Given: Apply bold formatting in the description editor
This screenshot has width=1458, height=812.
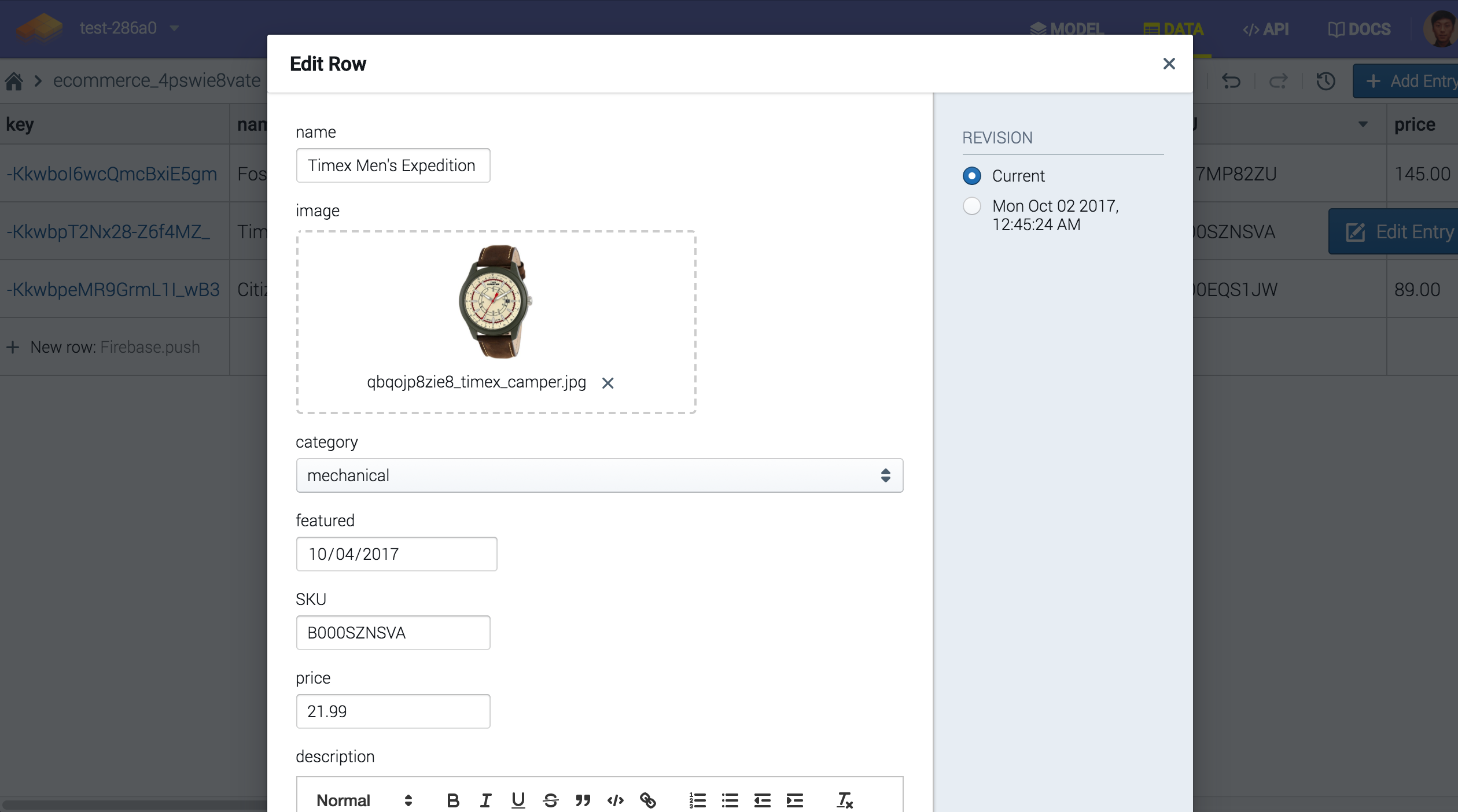Looking at the screenshot, I should pyautogui.click(x=453, y=800).
